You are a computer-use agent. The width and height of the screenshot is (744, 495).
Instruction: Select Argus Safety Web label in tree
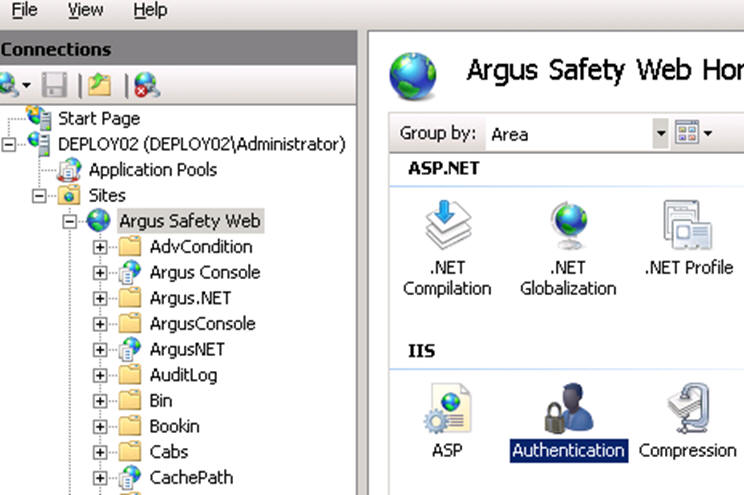[190, 221]
